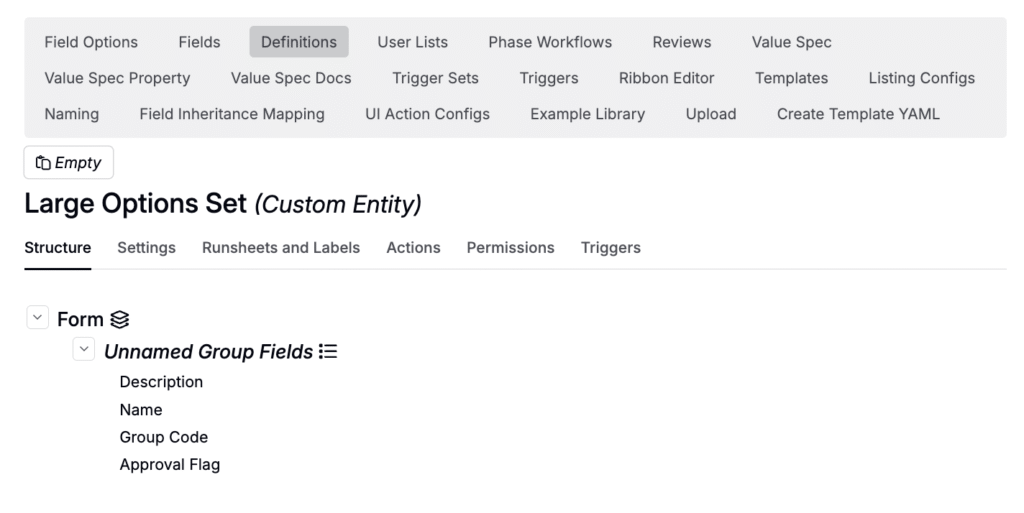
Task: Collapse the Form tree node
Action: coord(37,318)
